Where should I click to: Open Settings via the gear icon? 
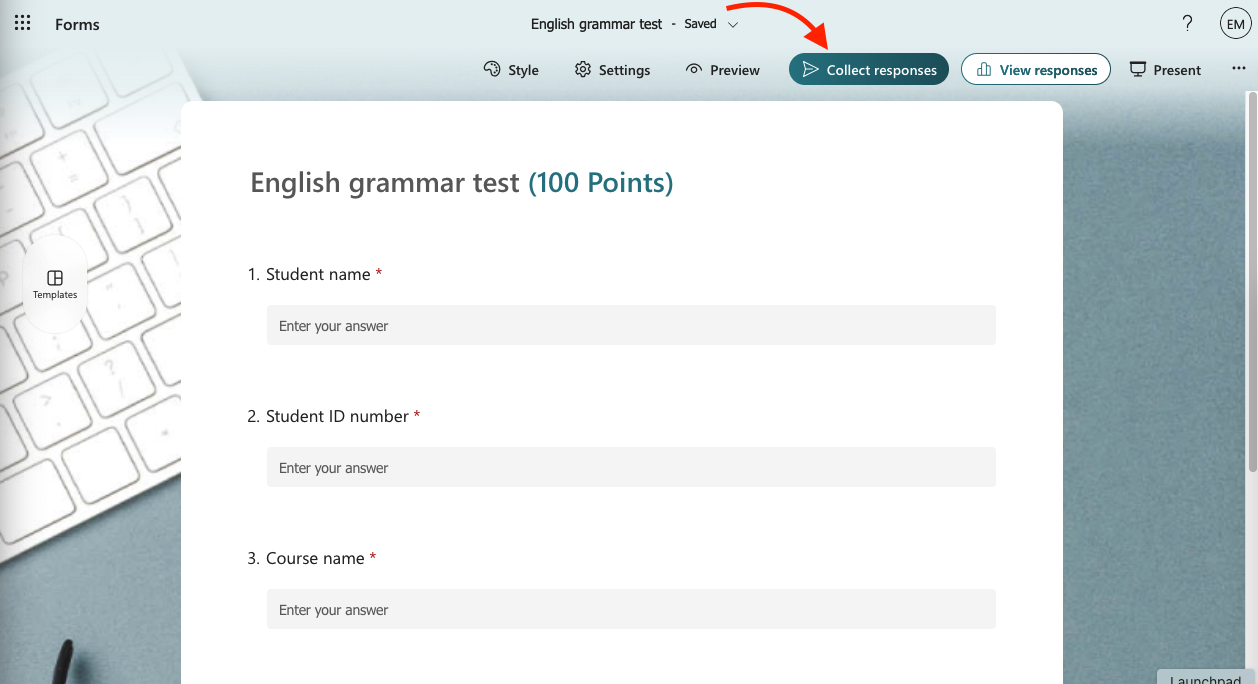pos(583,69)
